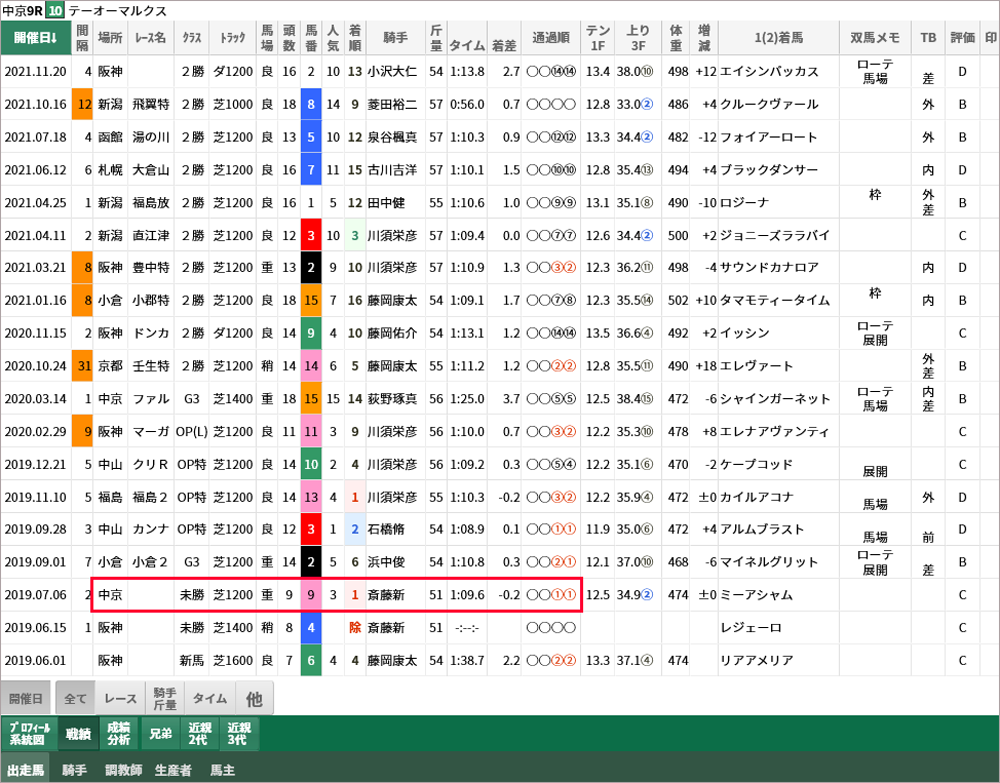Click the レース名 column header
The image size is (1000, 783).
coord(151,38)
